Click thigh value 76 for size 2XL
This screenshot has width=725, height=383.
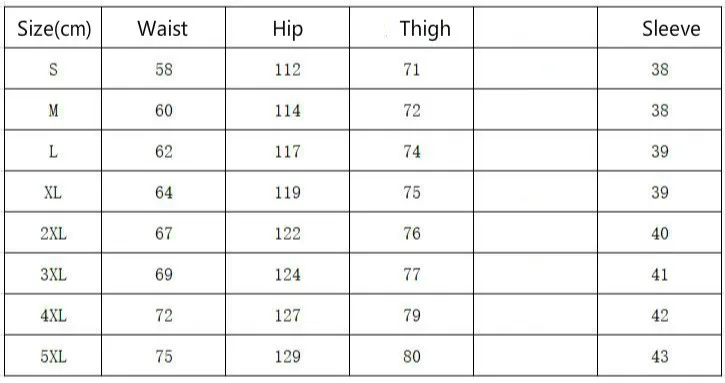click(412, 234)
